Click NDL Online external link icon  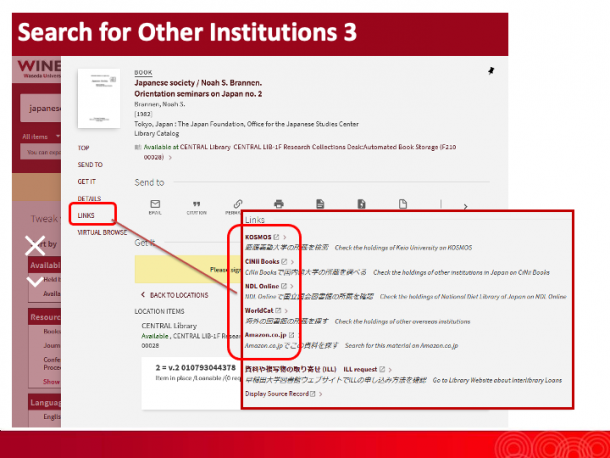pos(284,286)
